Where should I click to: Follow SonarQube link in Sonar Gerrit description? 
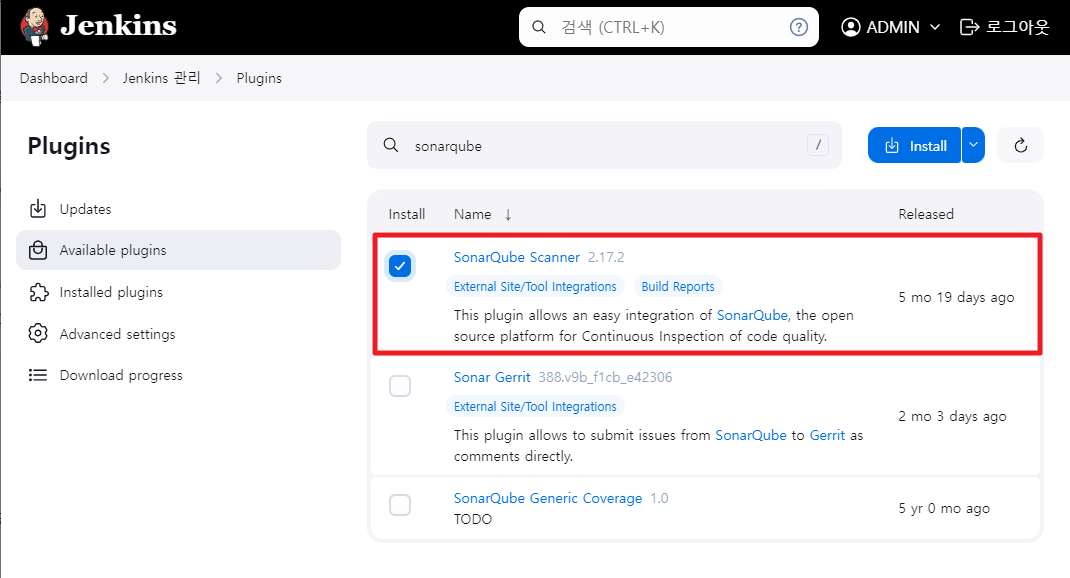coord(751,435)
